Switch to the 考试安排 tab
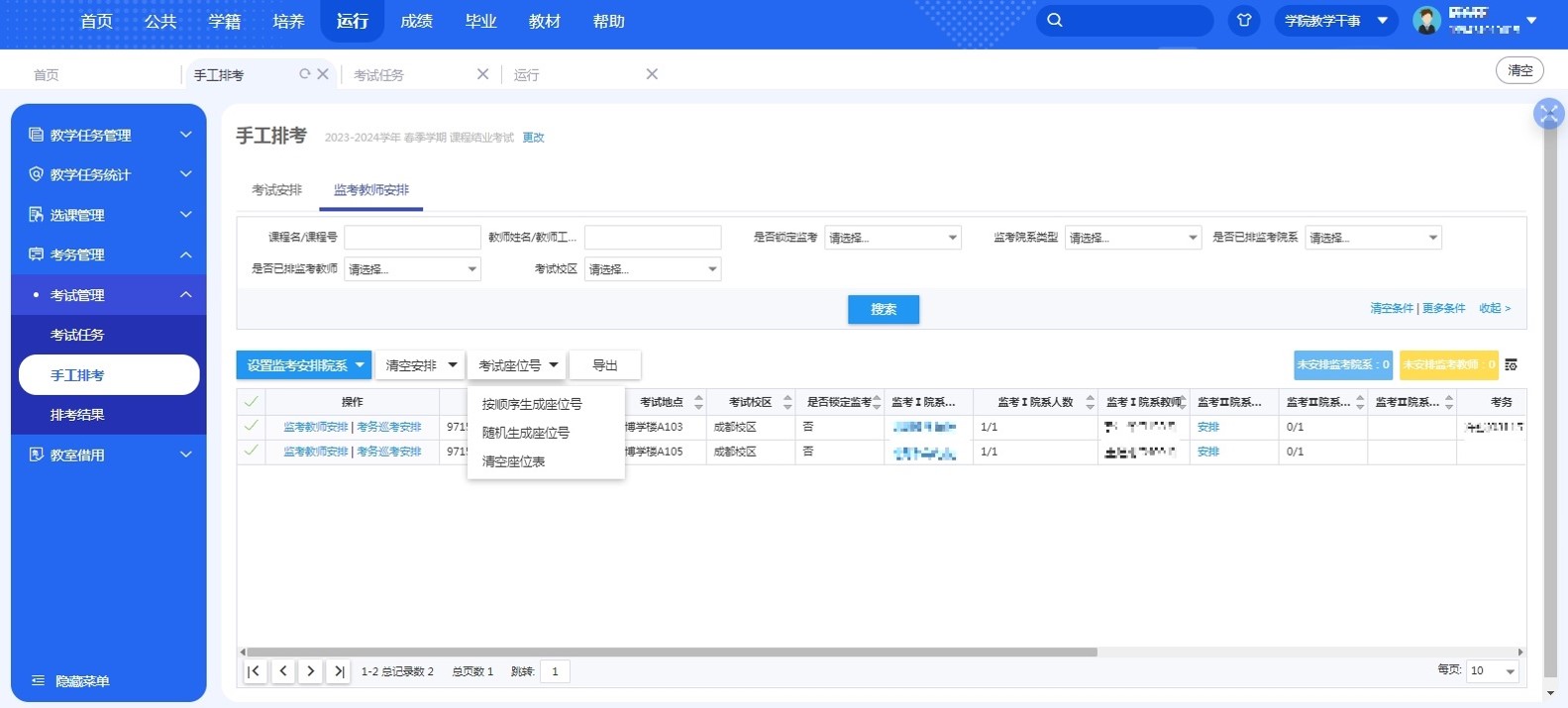The image size is (1568, 708). click(276, 190)
